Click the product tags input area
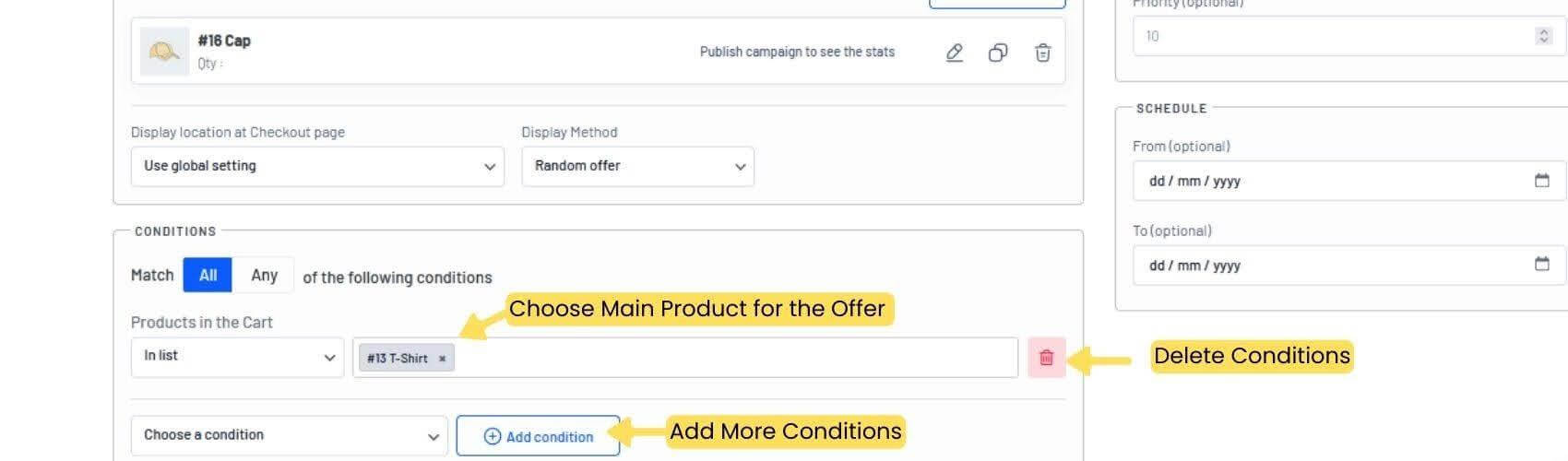 (x=684, y=358)
